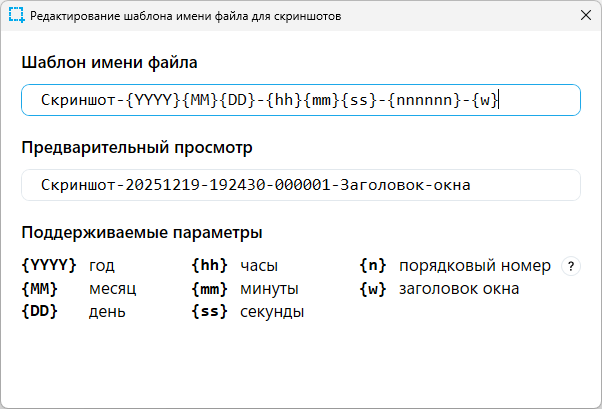Click the {ss} seconds parameter

coord(210,311)
